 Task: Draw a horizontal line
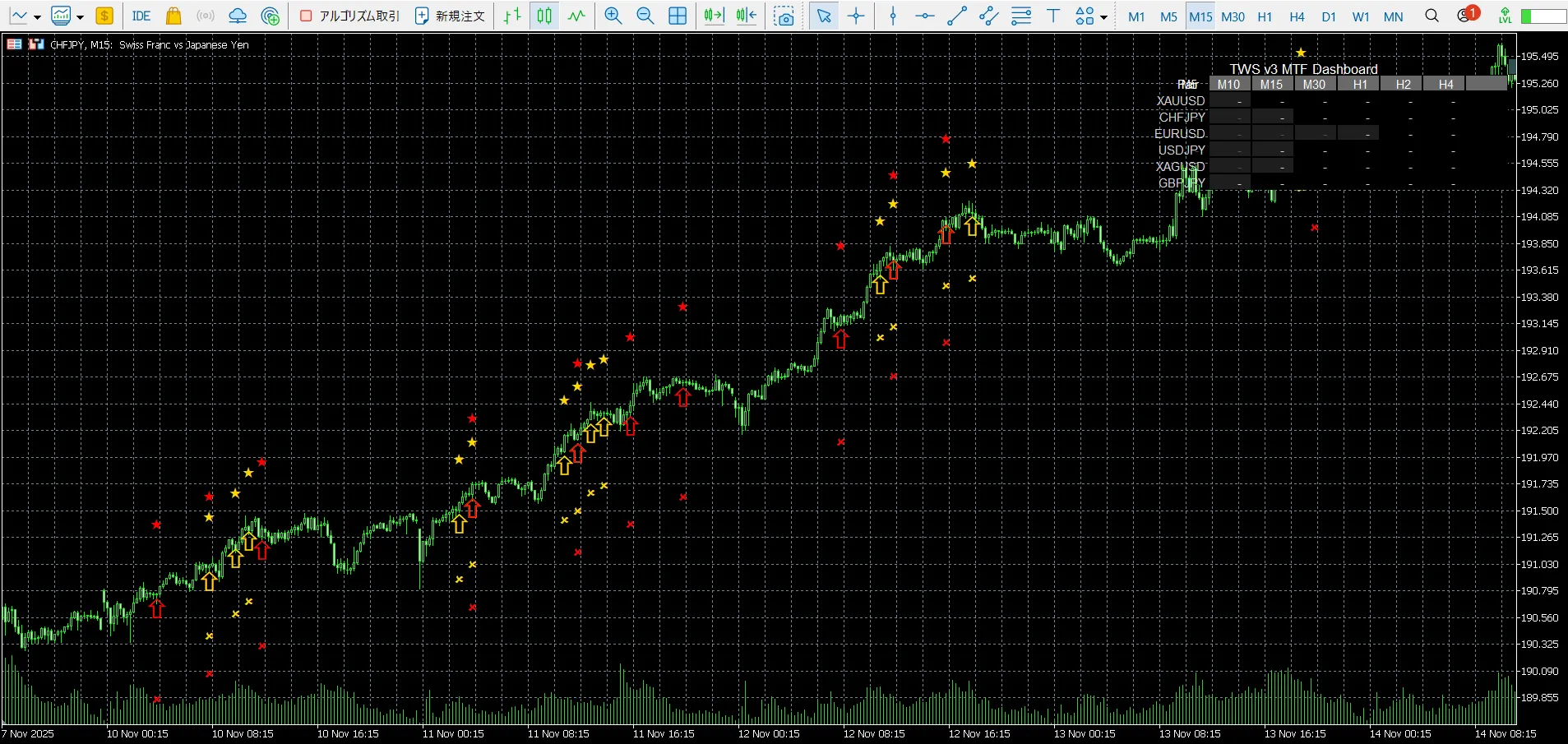(925, 16)
